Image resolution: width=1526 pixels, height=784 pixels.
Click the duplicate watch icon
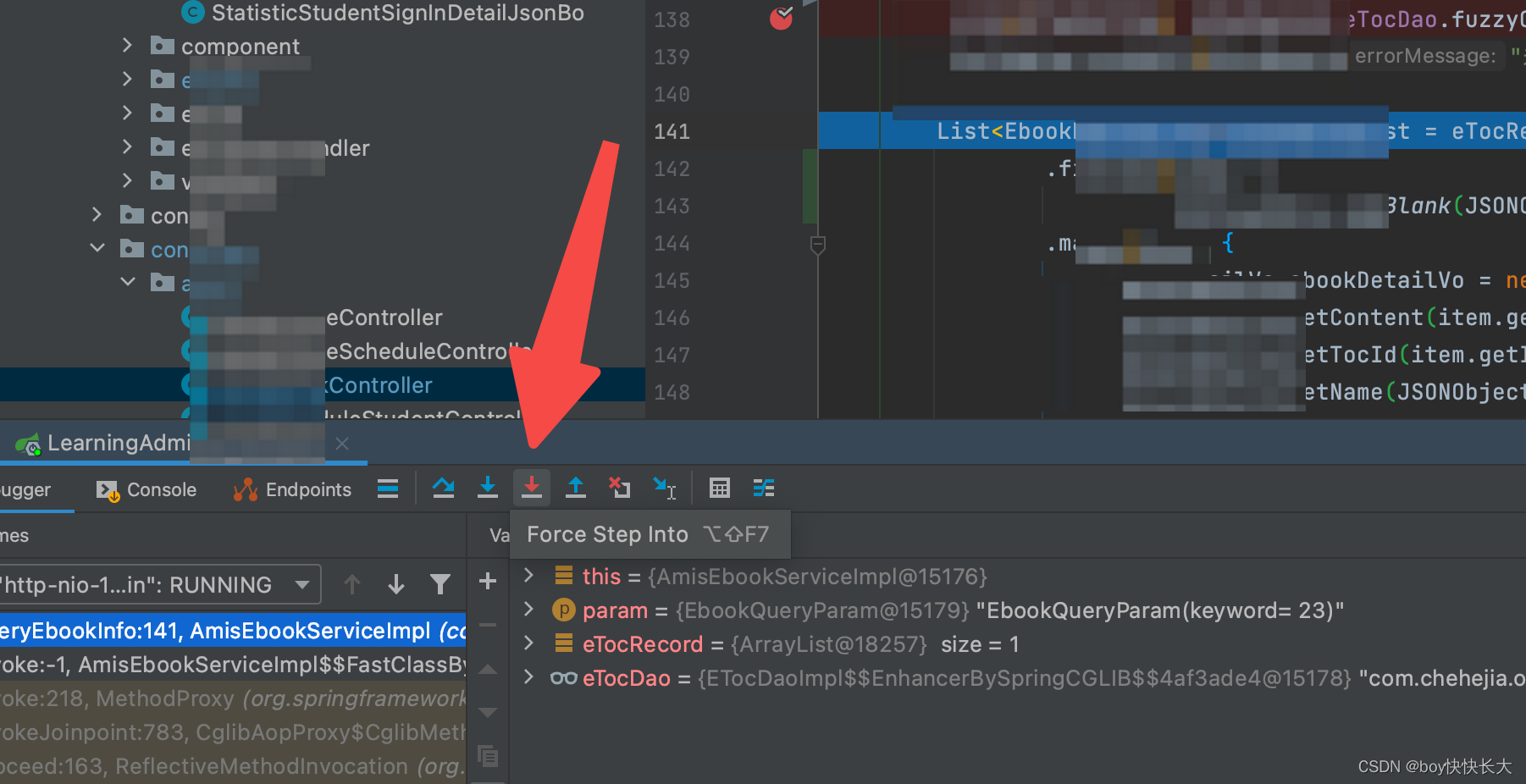pyautogui.click(x=488, y=755)
